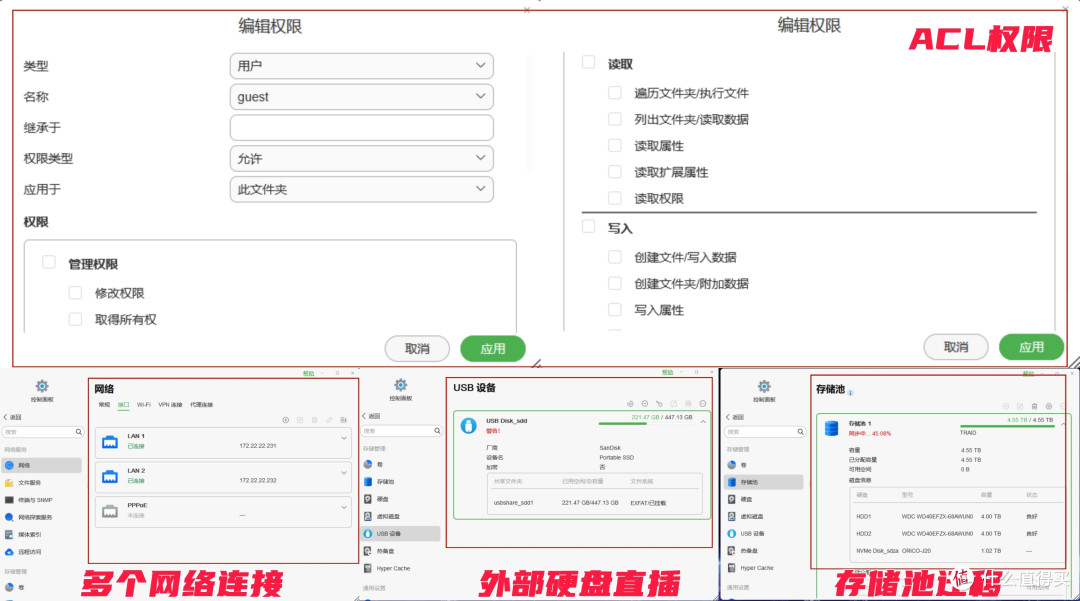Click the LAN 2 ethernet port icon

pos(110,476)
